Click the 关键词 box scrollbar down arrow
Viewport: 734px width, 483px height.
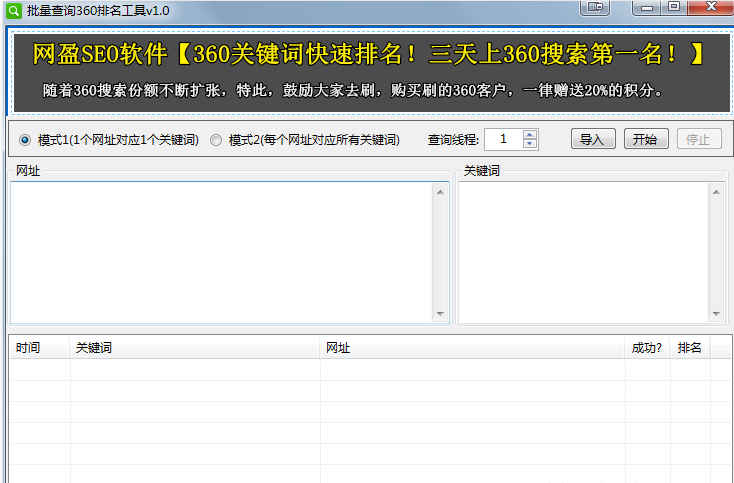coord(716,314)
